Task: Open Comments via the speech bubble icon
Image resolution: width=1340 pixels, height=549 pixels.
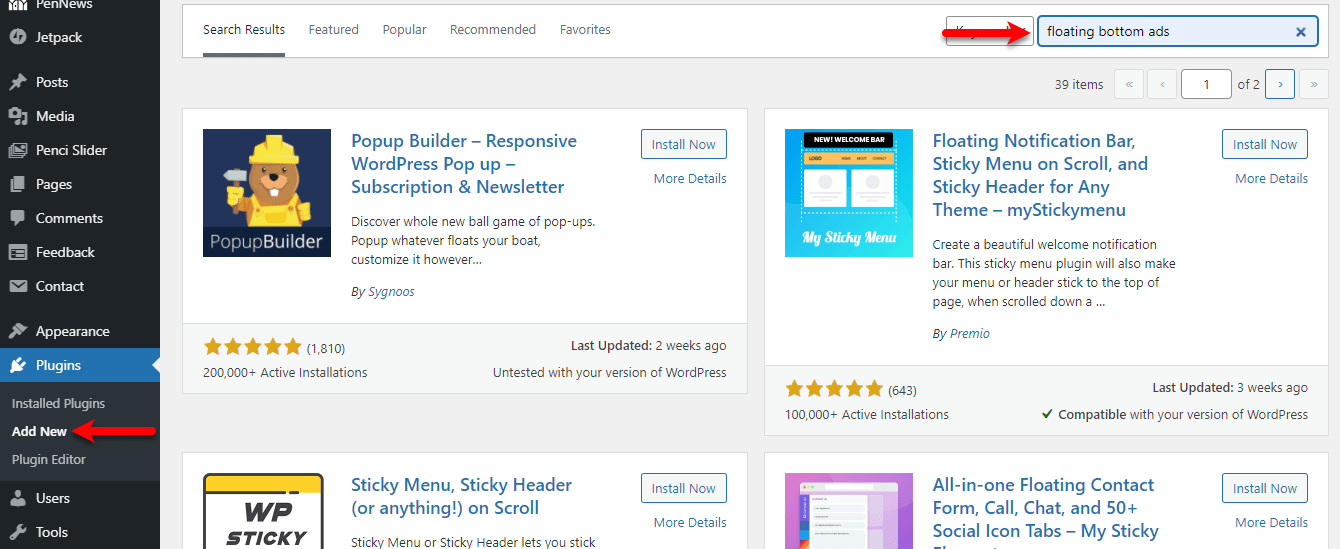Action: [x=18, y=218]
